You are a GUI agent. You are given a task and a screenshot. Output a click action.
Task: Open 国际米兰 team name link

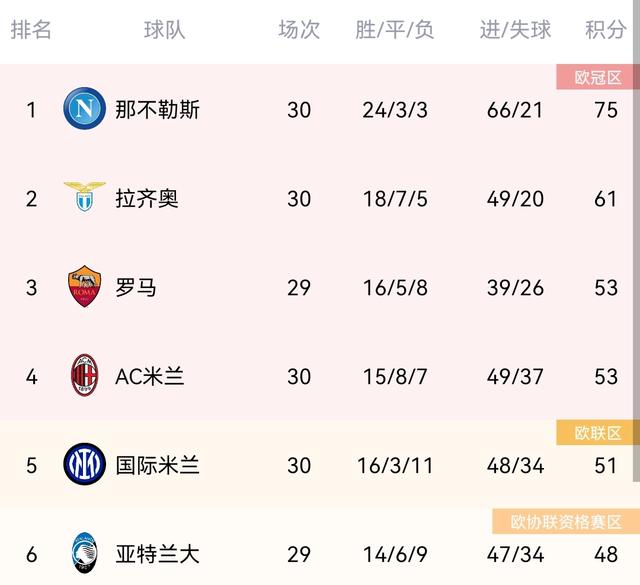[x=157, y=465]
